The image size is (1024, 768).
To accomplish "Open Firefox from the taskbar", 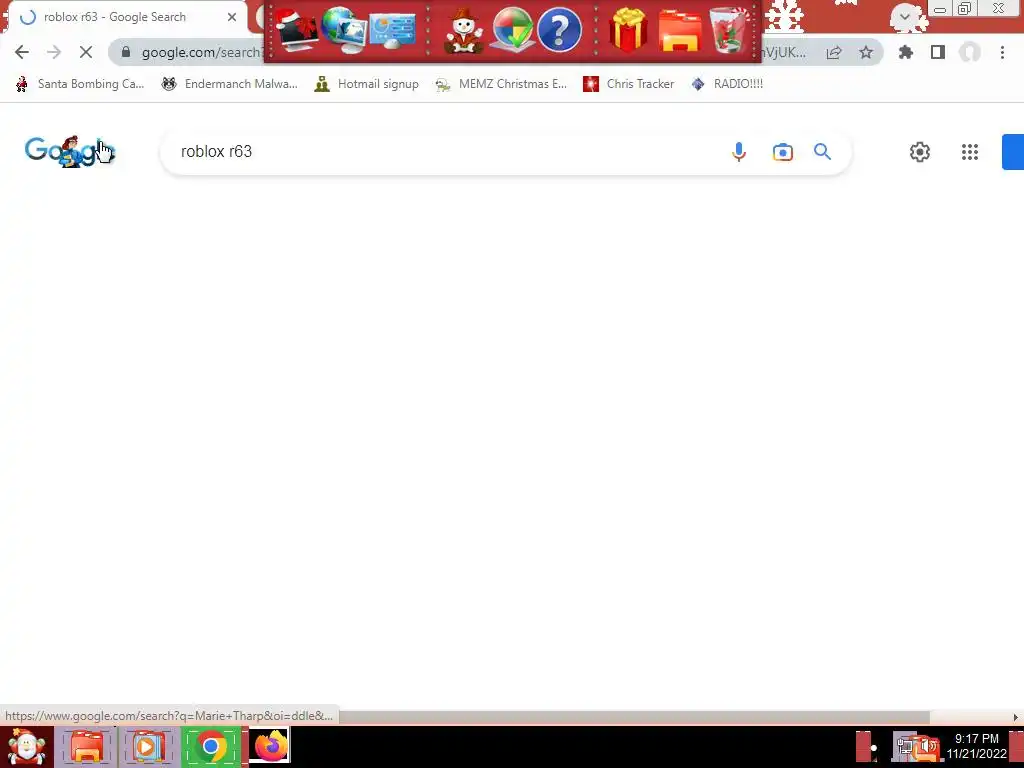I will [x=270, y=746].
